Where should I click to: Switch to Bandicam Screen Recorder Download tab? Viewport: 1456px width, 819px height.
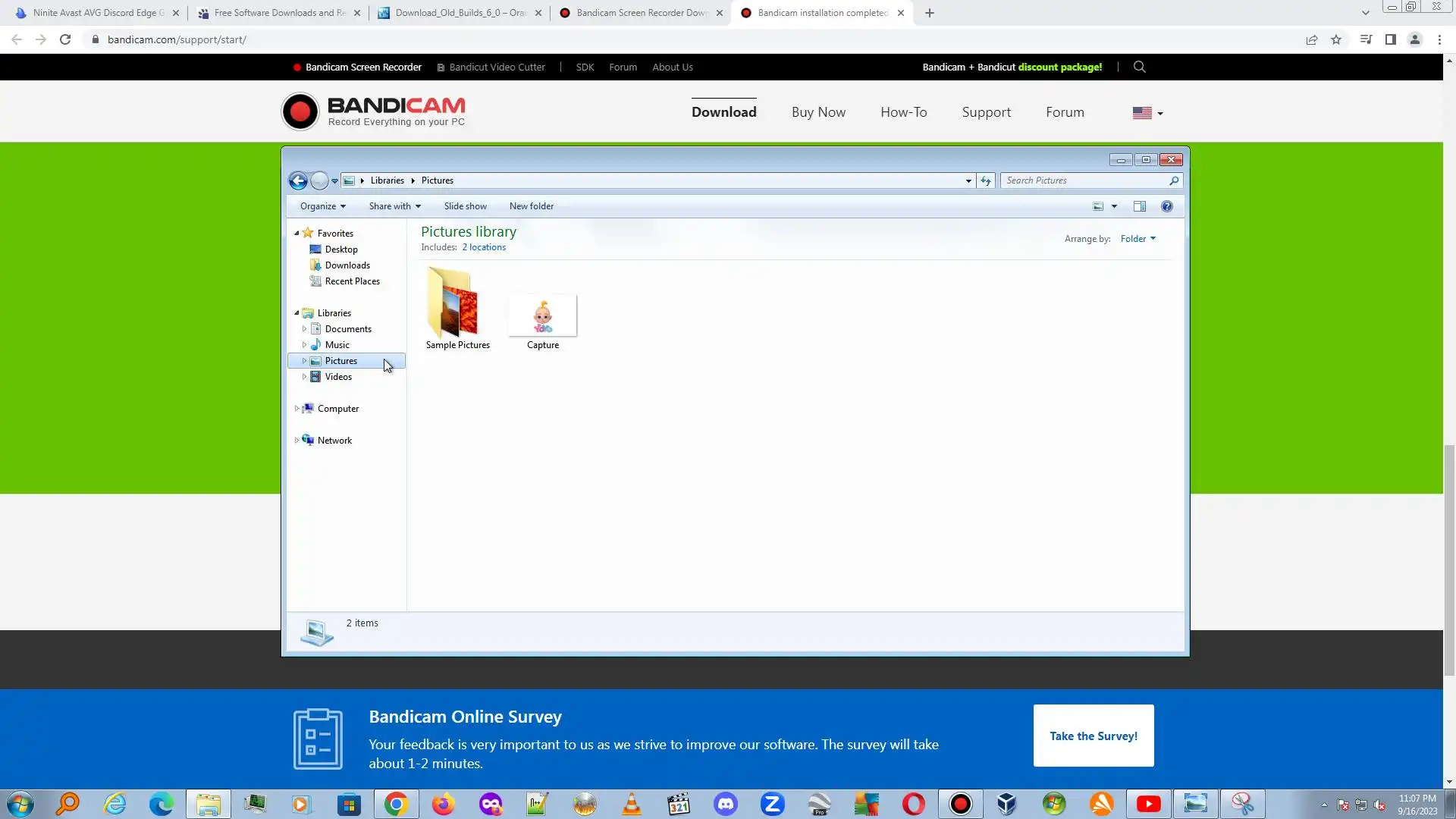[x=641, y=13]
